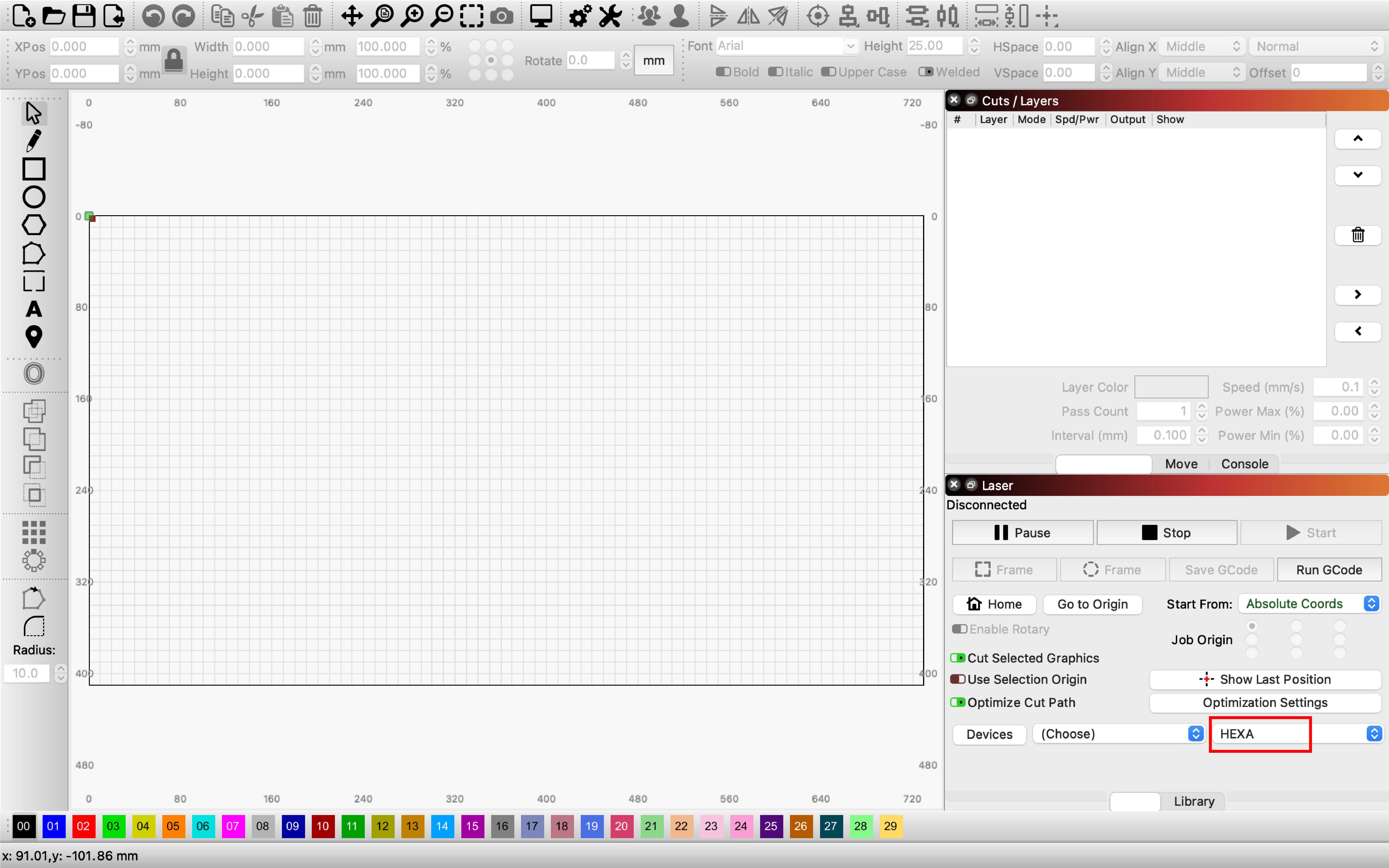Select the Ellipse tool
The height and width of the screenshot is (868, 1389).
coord(33,197)
